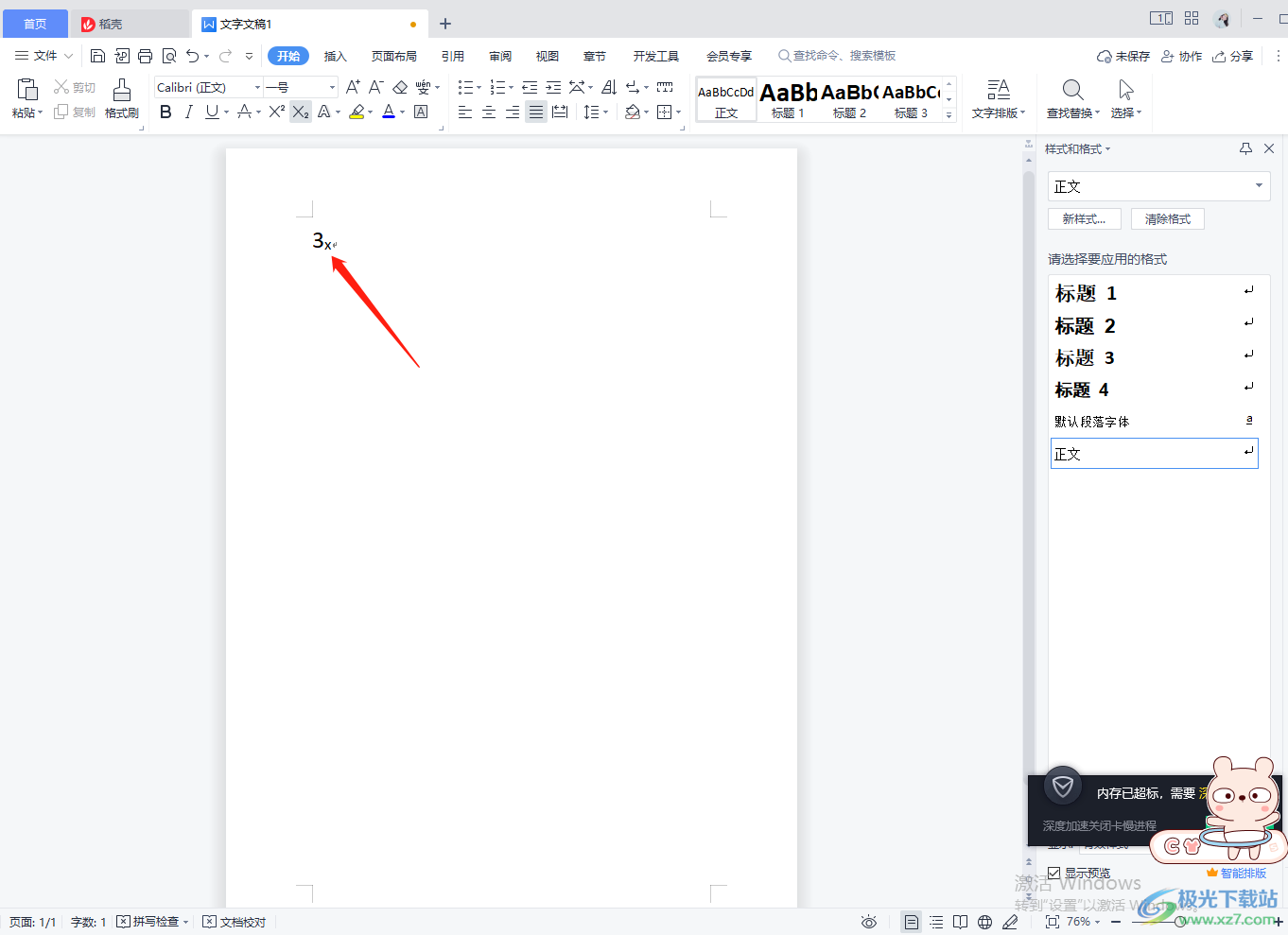Clear formatting with eraser icon
The width and height of the screenshot is (1288, 935).
[400, 87]
